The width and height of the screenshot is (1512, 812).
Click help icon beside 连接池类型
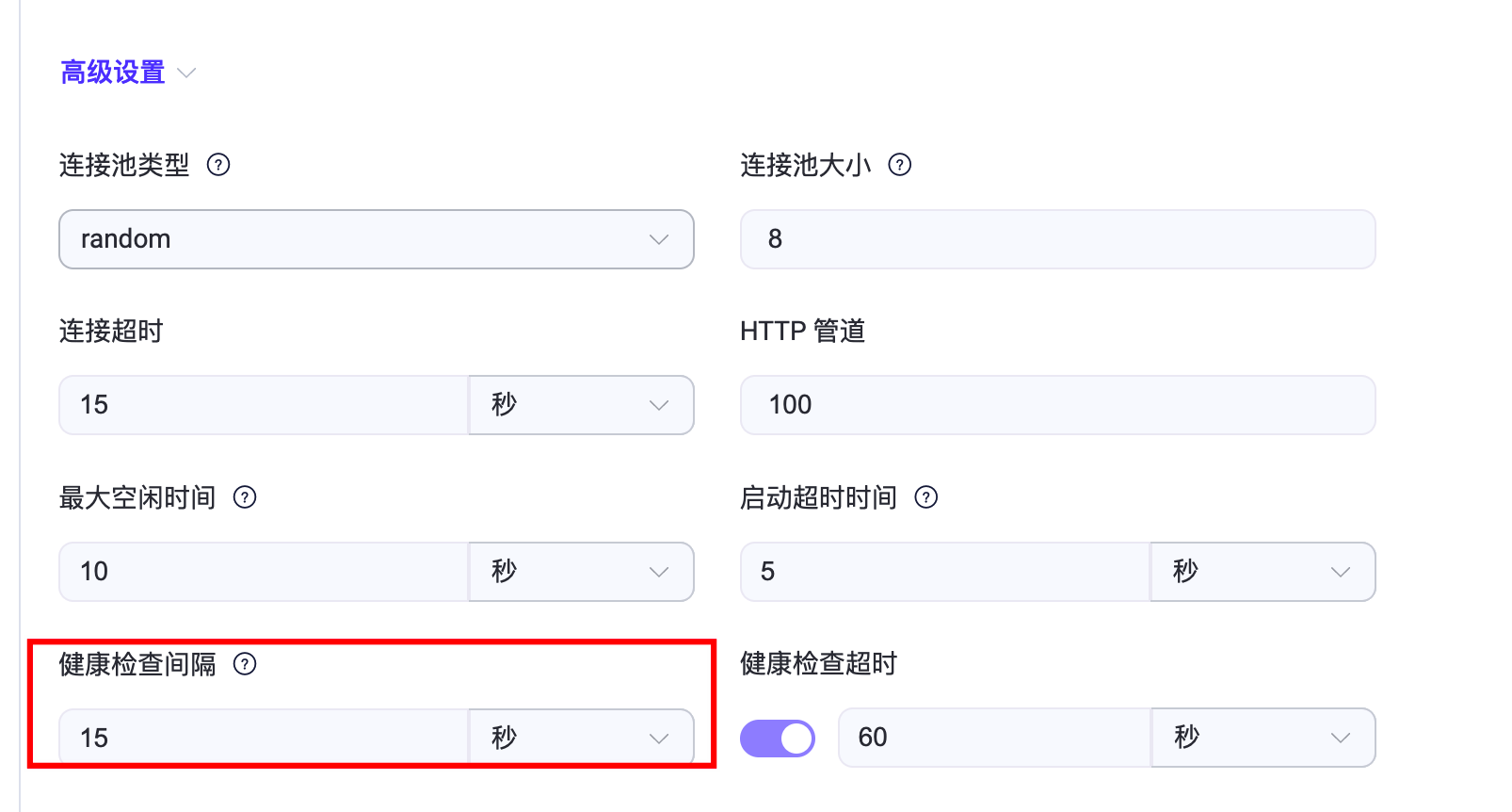(218, 165)
